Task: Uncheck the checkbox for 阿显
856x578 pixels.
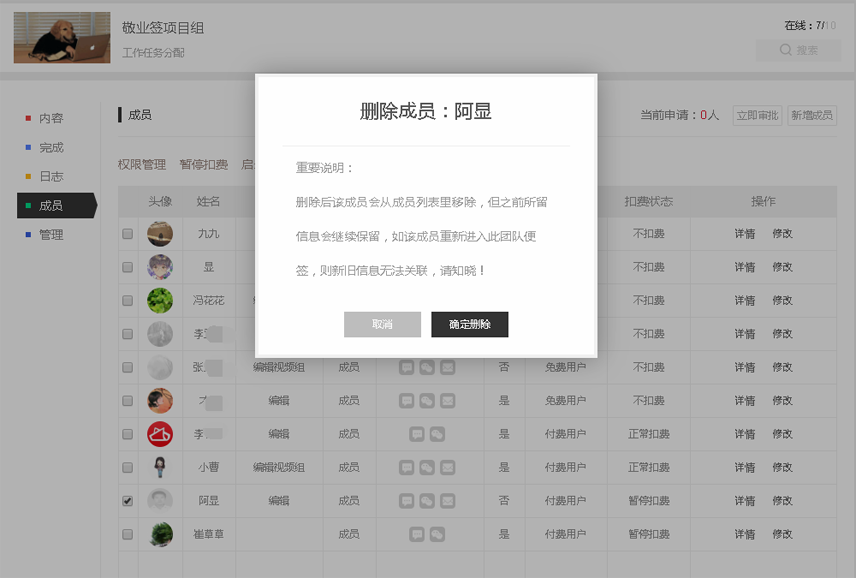Action: coord(128,501)
